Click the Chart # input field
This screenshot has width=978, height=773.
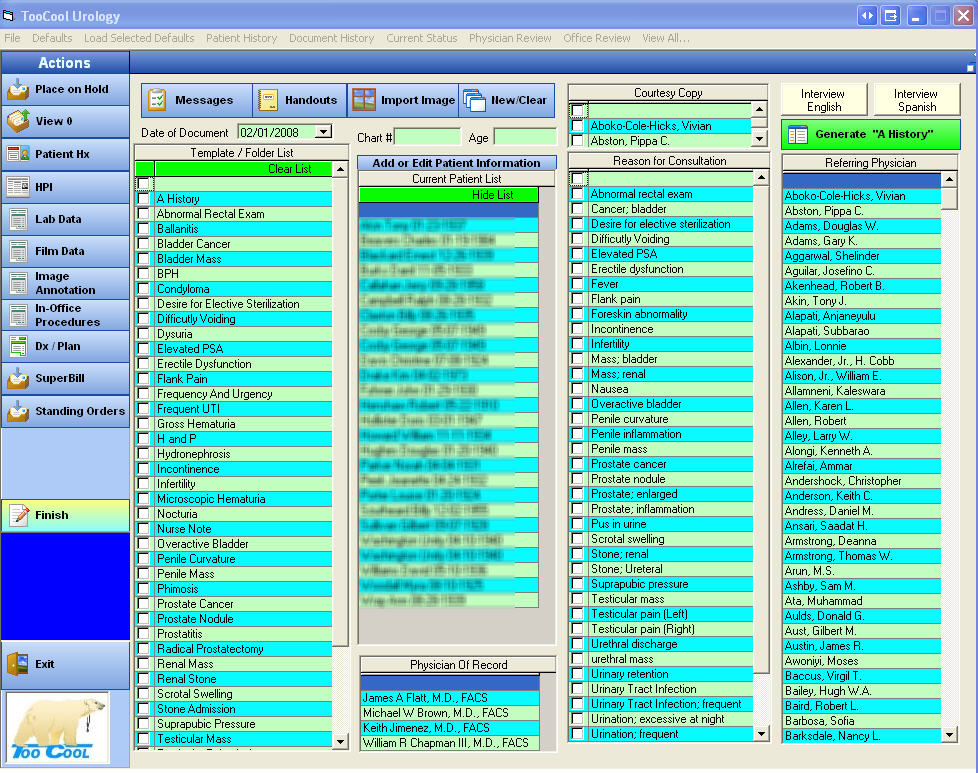coord(428,137)
